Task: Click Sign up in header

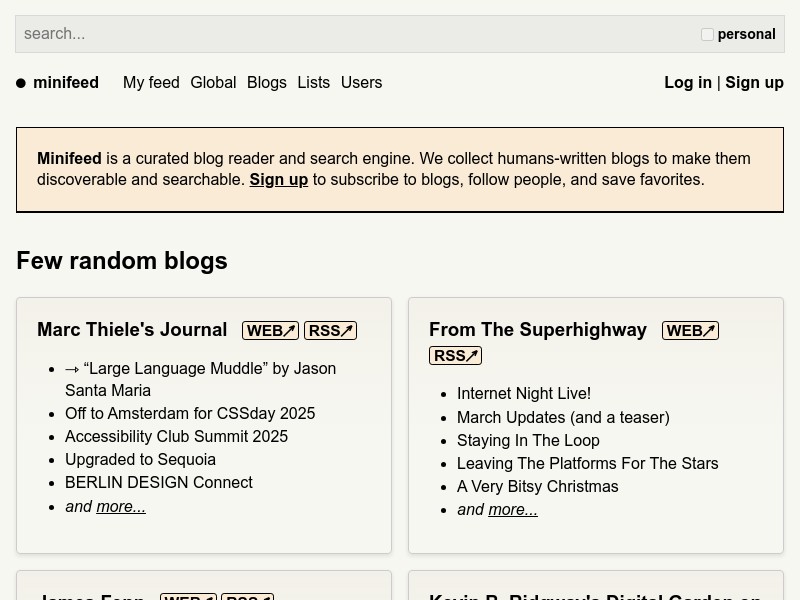Action: tap(755, 82)
